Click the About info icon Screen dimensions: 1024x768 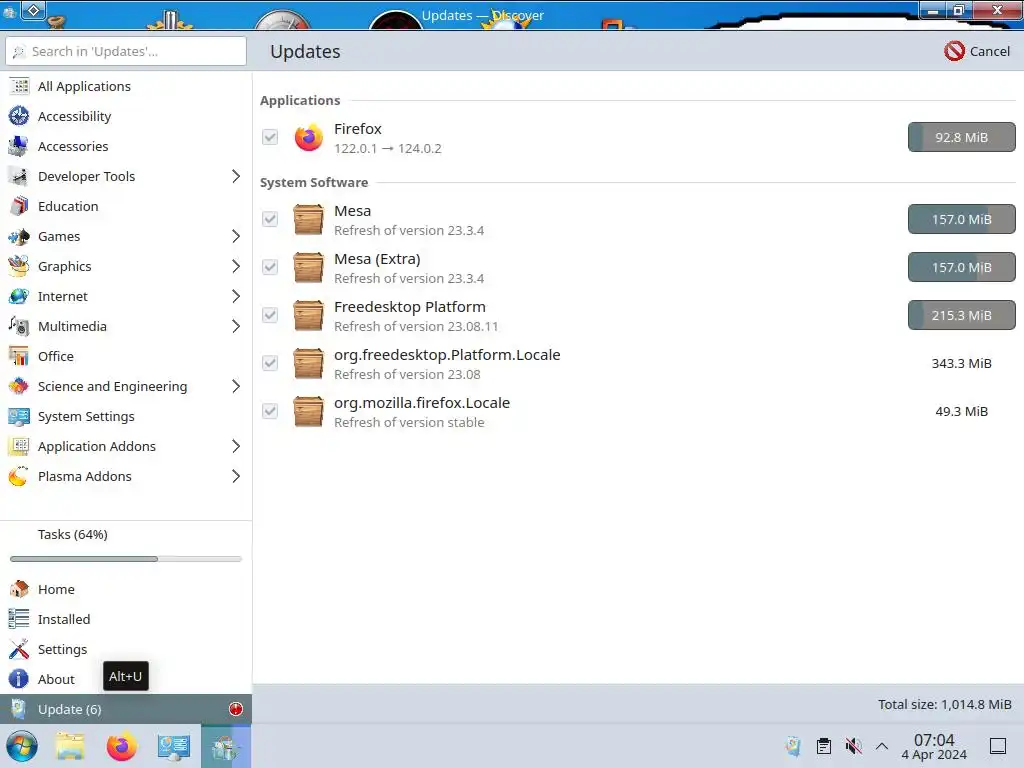pos(19,679)
